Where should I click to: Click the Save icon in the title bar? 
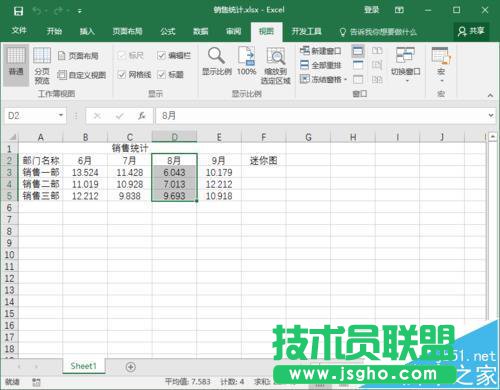coord(18,11)
